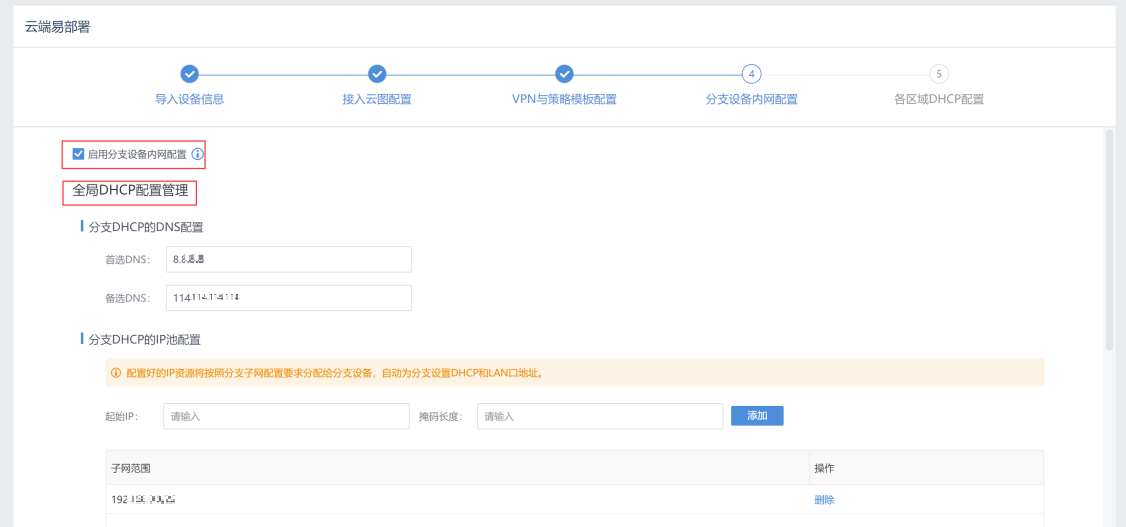The height and width of the screenshot is (527, 1126).
Task: Select the 分支设备内网配置 step label
Action: coord(751,100)
